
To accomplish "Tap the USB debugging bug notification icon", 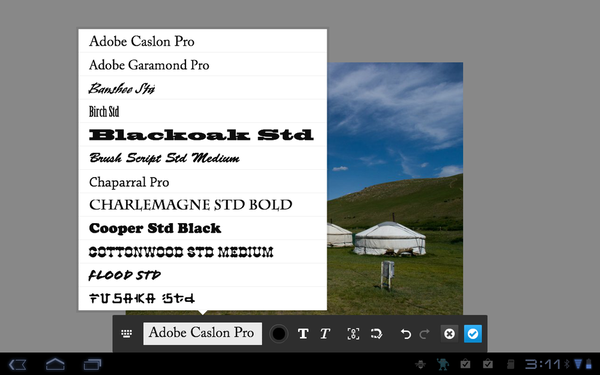I will [x=421, y=364].
